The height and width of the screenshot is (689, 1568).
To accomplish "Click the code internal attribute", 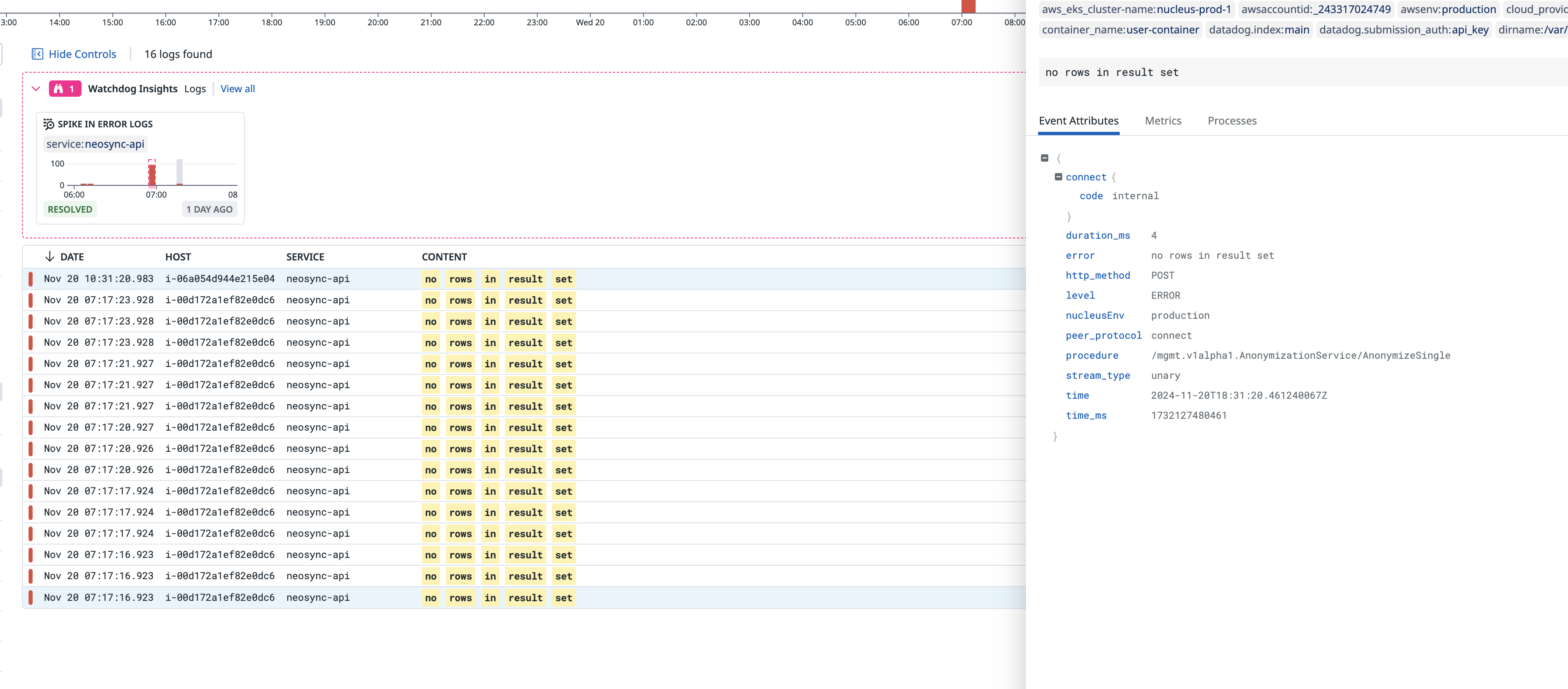I will click(x=1119, y=196).
